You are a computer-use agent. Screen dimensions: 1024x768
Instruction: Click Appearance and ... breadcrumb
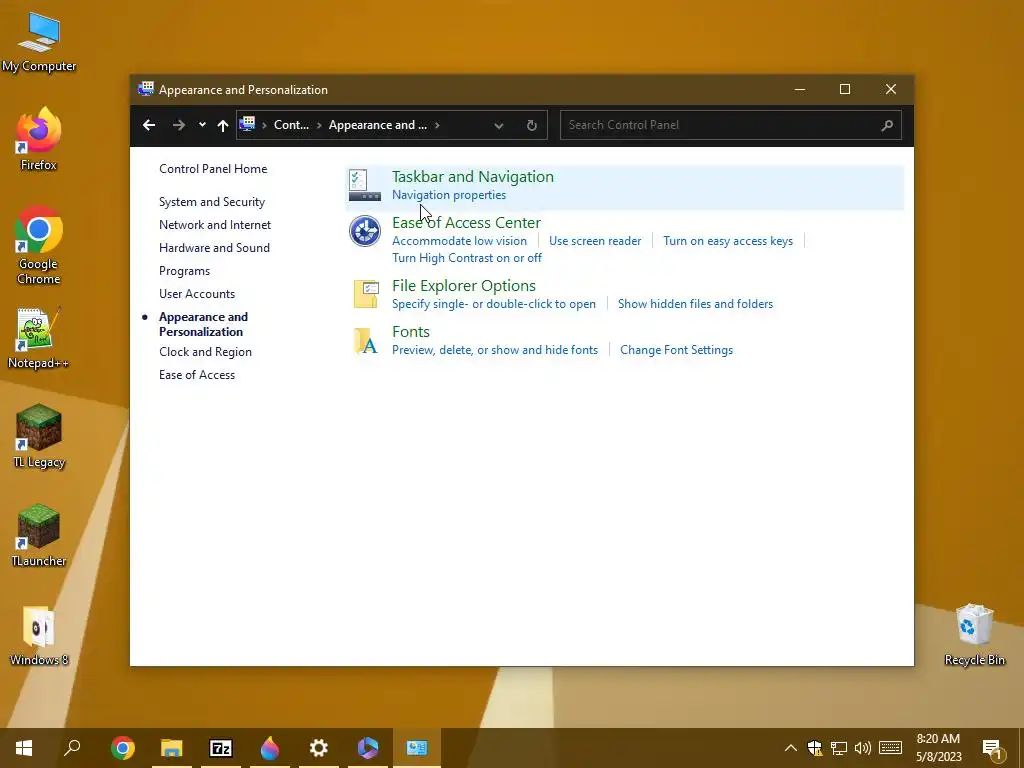pyautogui.click(x=377, y=125)
